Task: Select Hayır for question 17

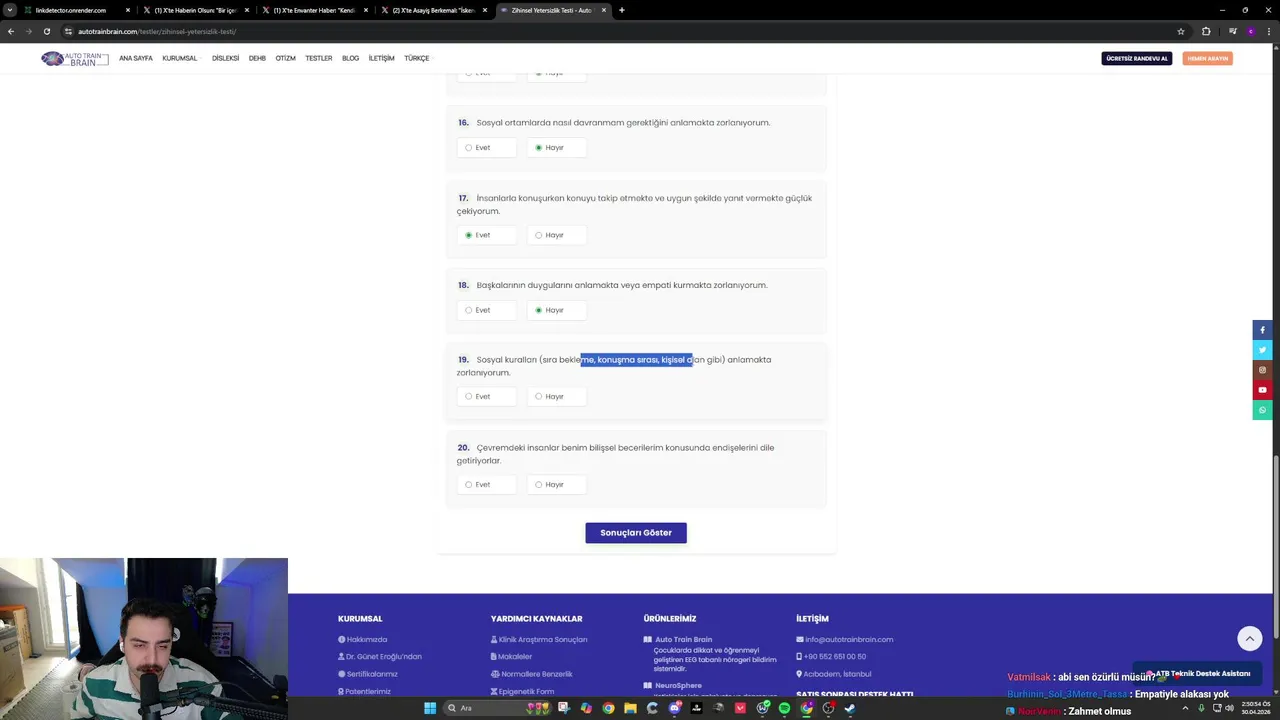Action: tap(556, 235)
